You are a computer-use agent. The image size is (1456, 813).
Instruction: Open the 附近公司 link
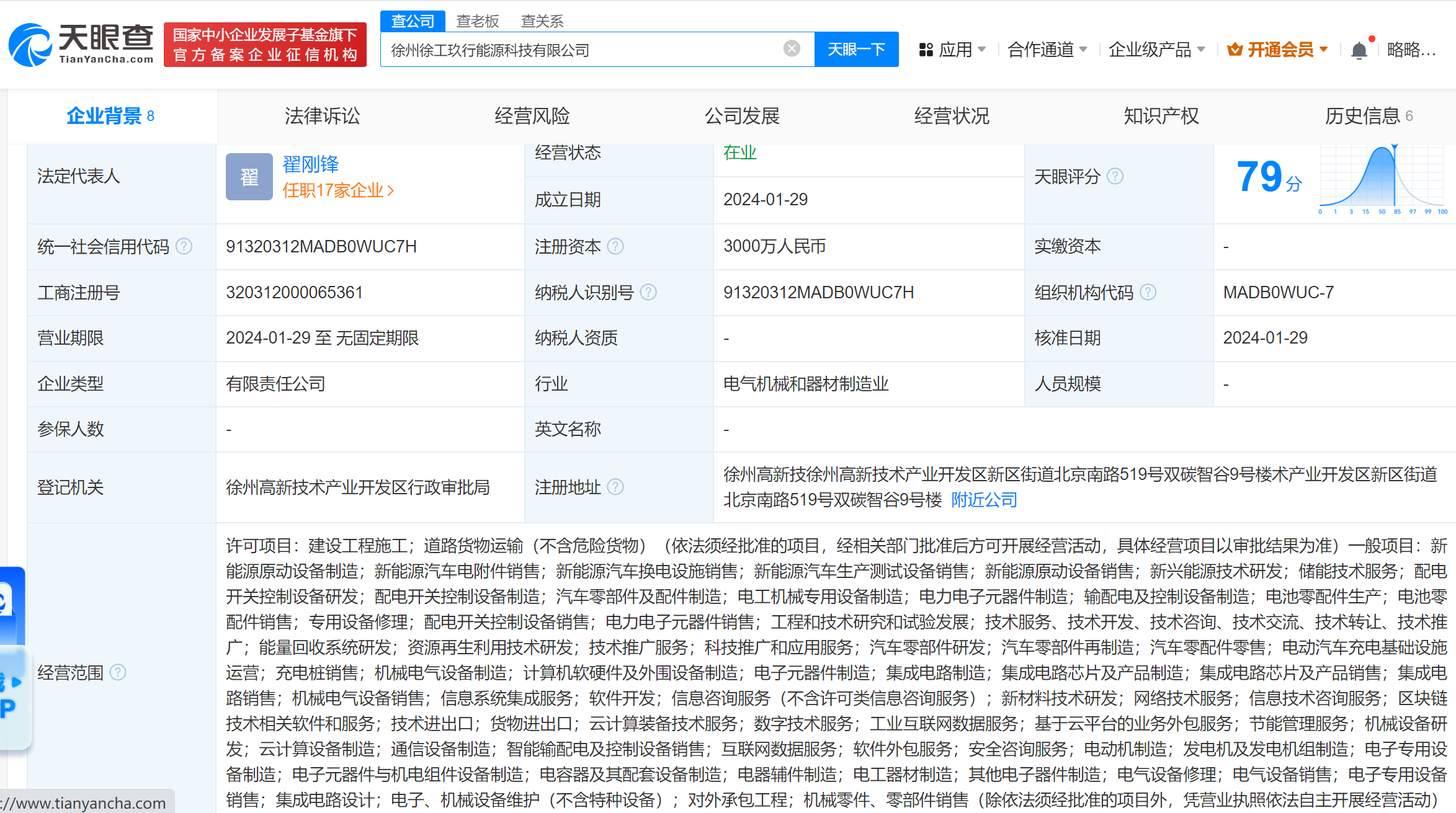click(x=984, y=500)
